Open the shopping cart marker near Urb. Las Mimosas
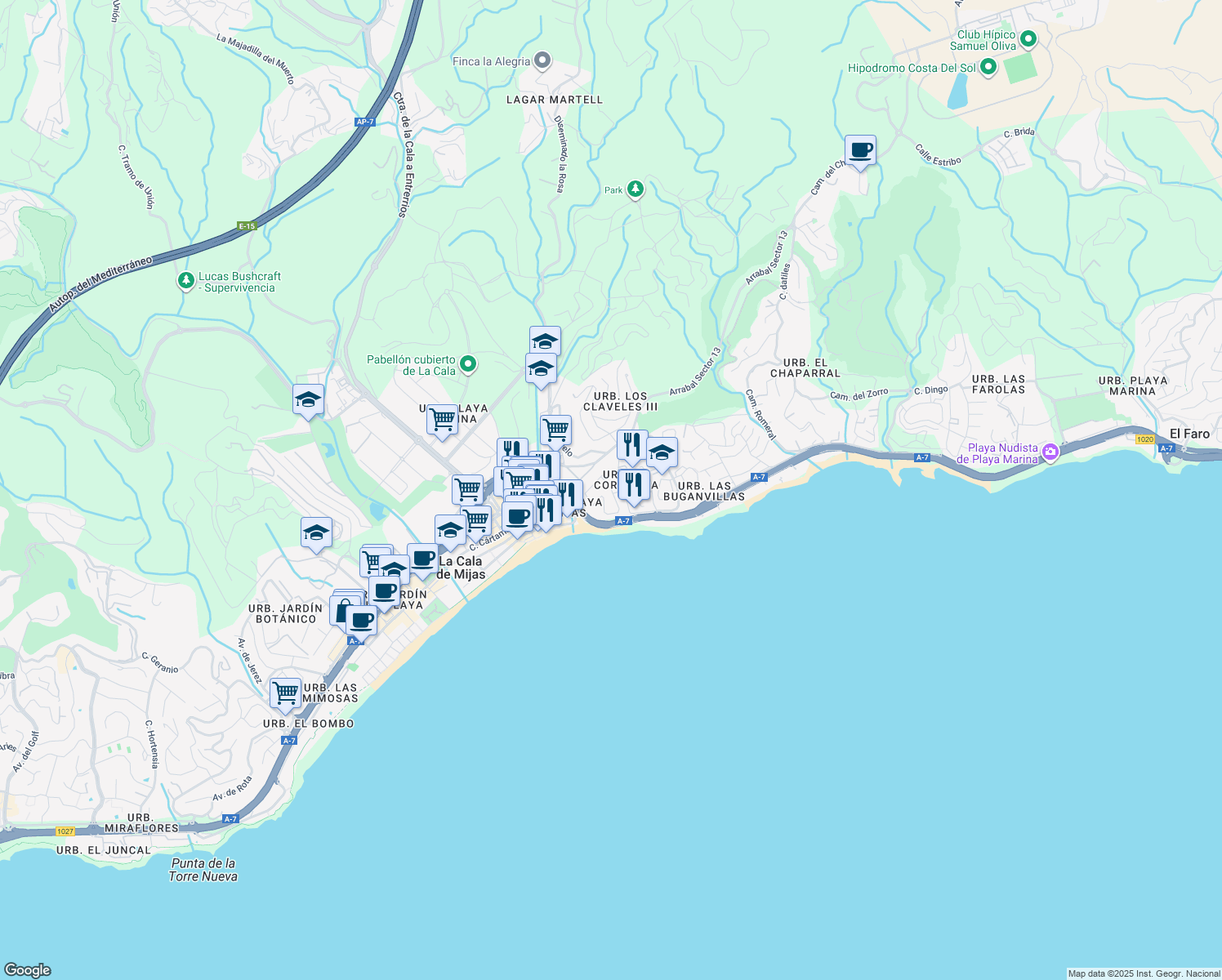The image size is (1222, 980). (284, 693)
